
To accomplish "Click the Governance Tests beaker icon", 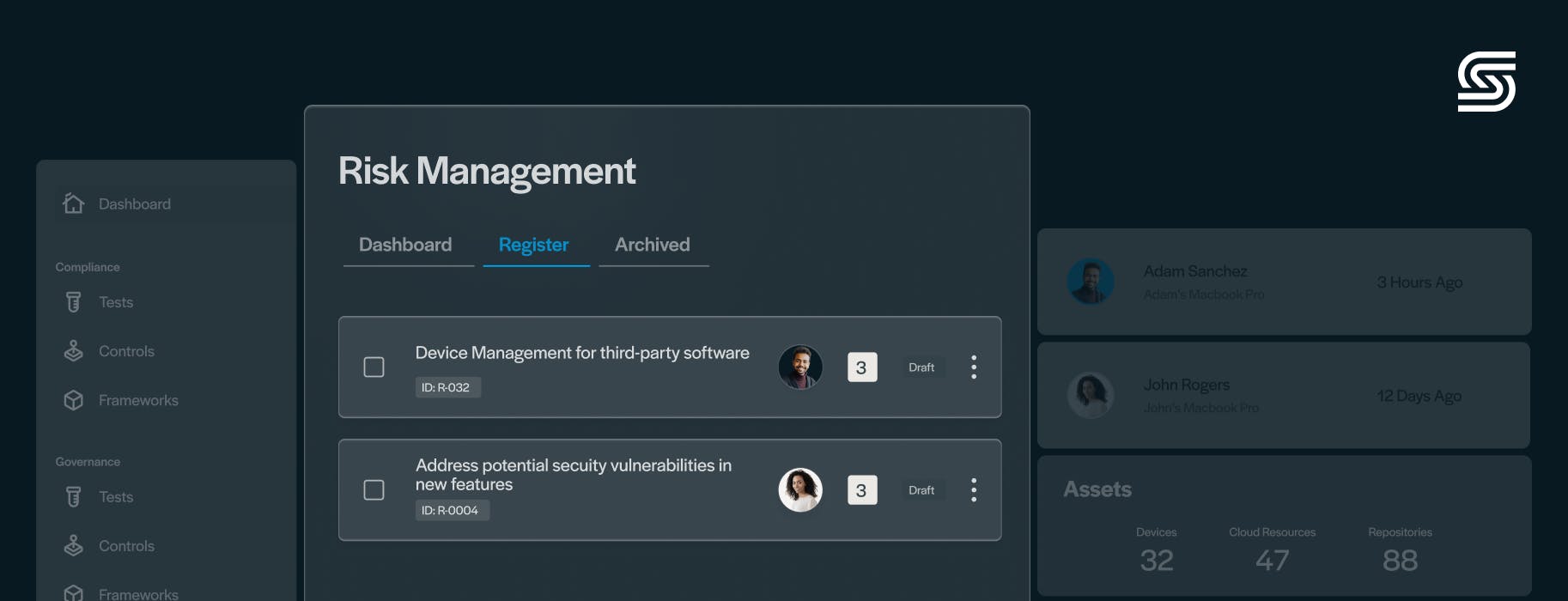I will (x=74, y=497).
